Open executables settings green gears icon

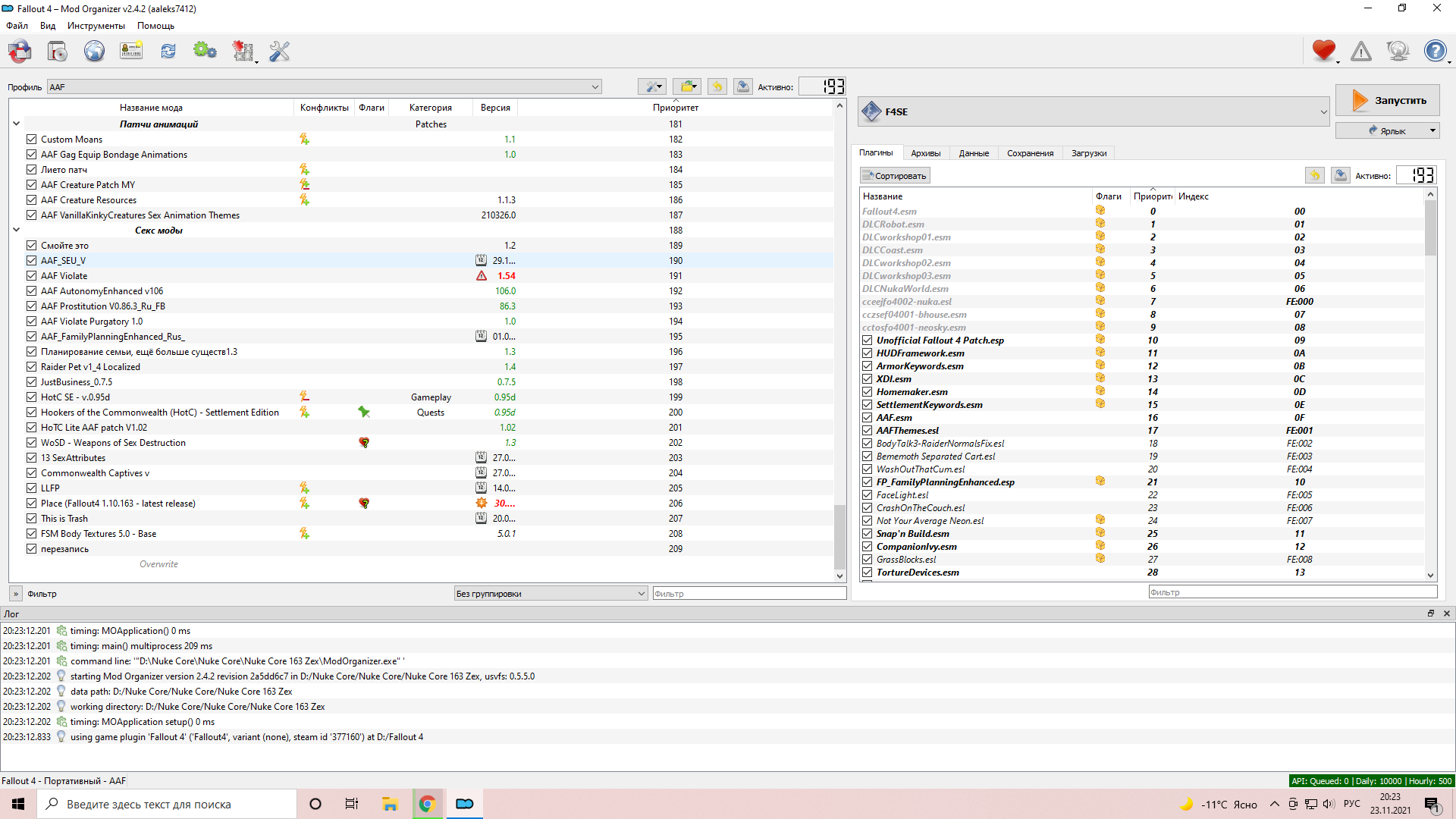point(205,52)
